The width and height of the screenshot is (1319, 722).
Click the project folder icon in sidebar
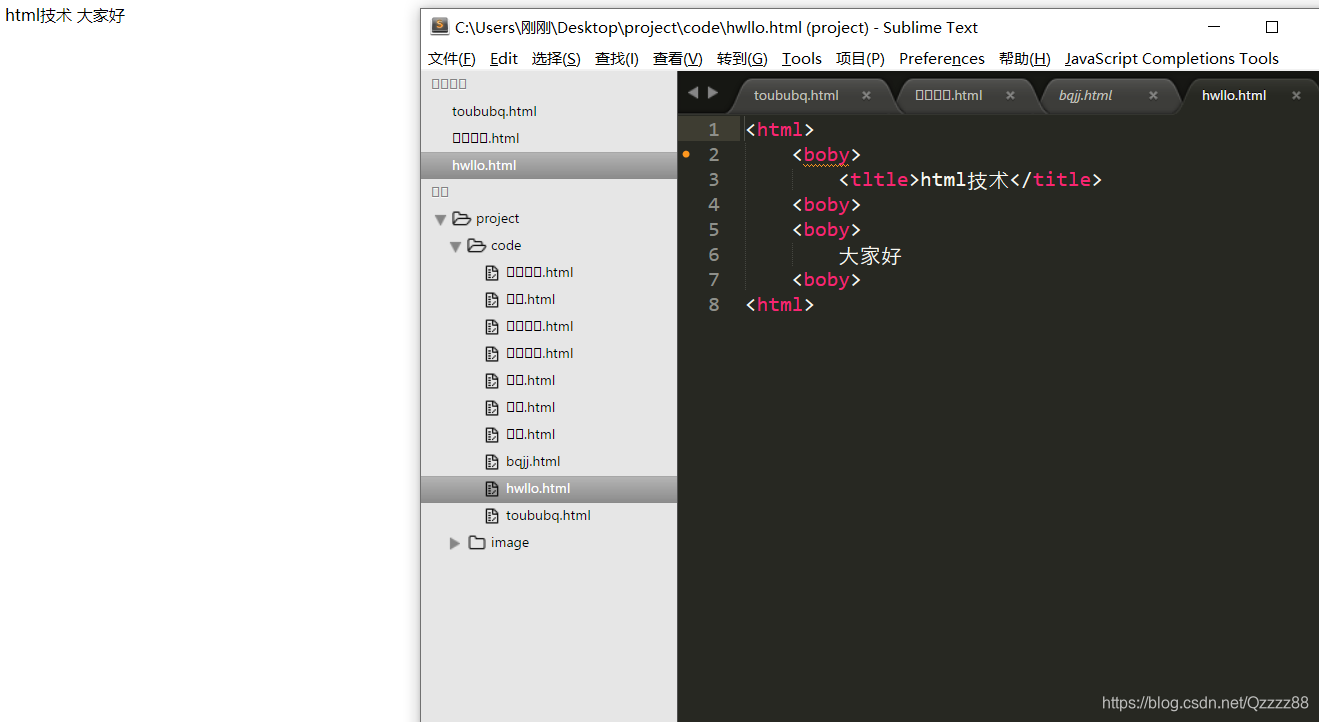click(461, 218)
